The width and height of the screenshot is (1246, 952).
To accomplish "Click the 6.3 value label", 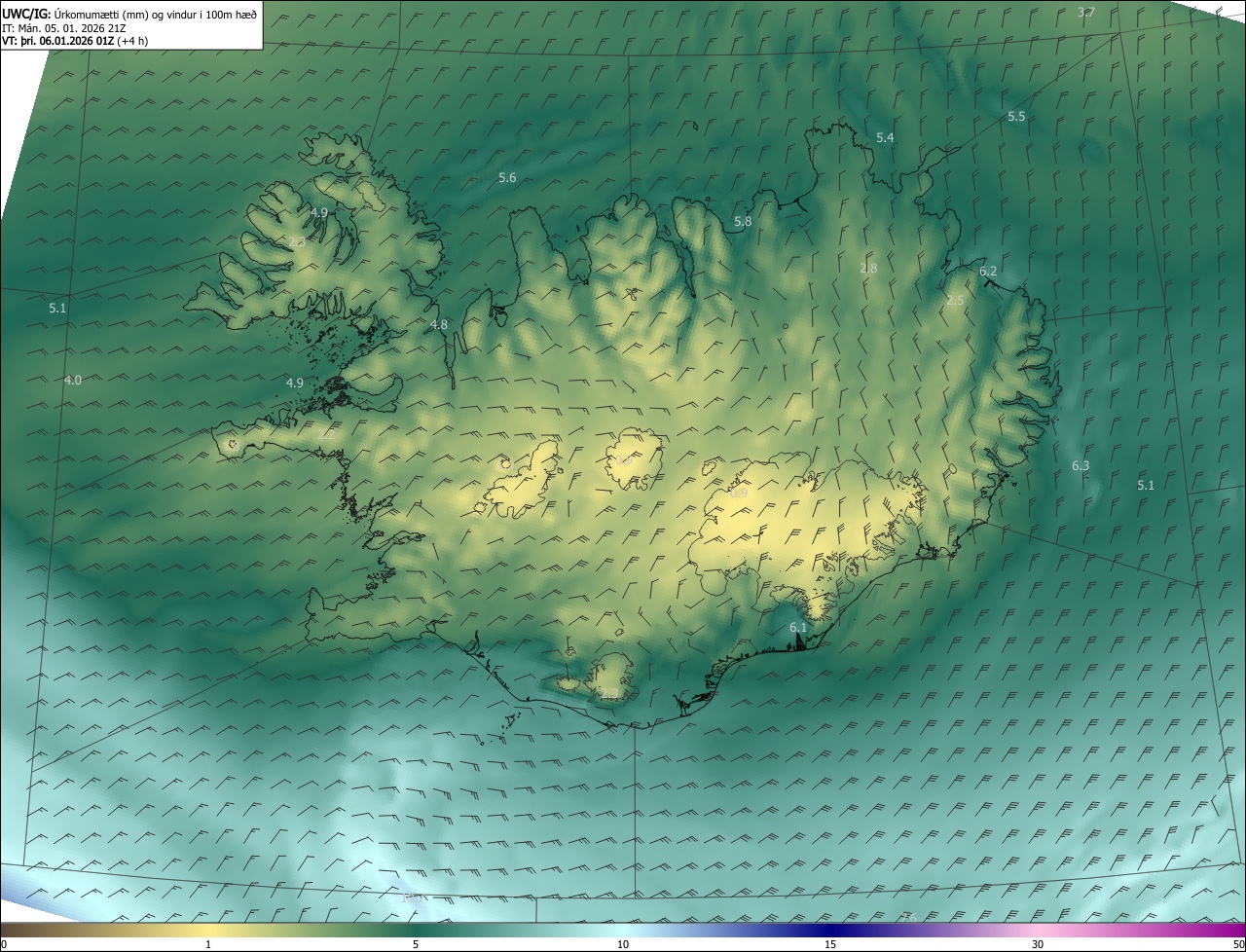I will point(1081,466).
